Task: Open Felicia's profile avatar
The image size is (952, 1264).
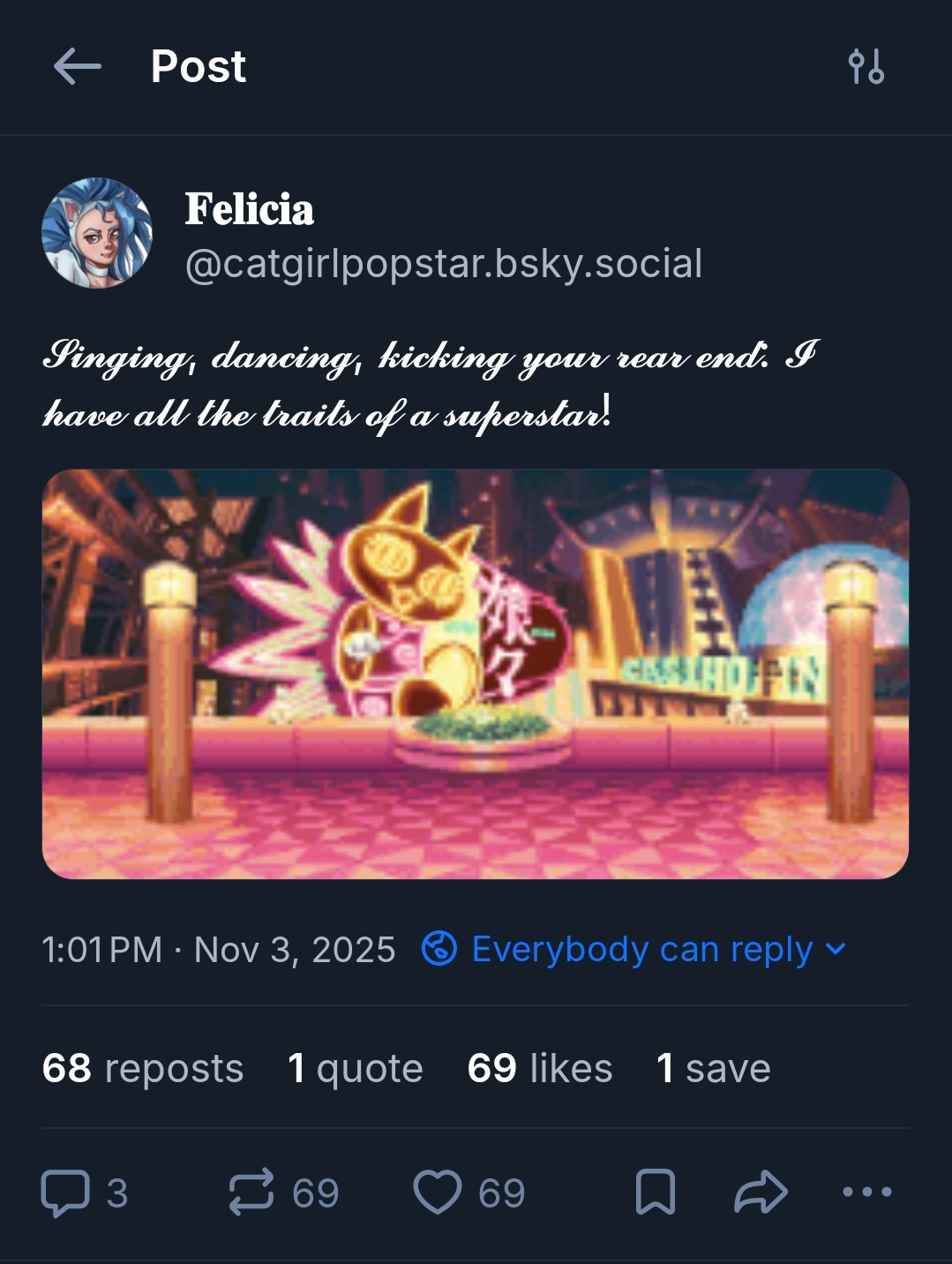Action: pyautogui.click(x=97, y=233)
